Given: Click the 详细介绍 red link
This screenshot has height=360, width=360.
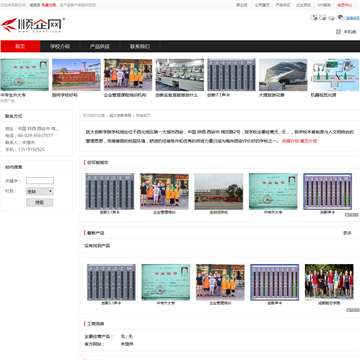Looking at the screenshot, I should coord(290,141).
